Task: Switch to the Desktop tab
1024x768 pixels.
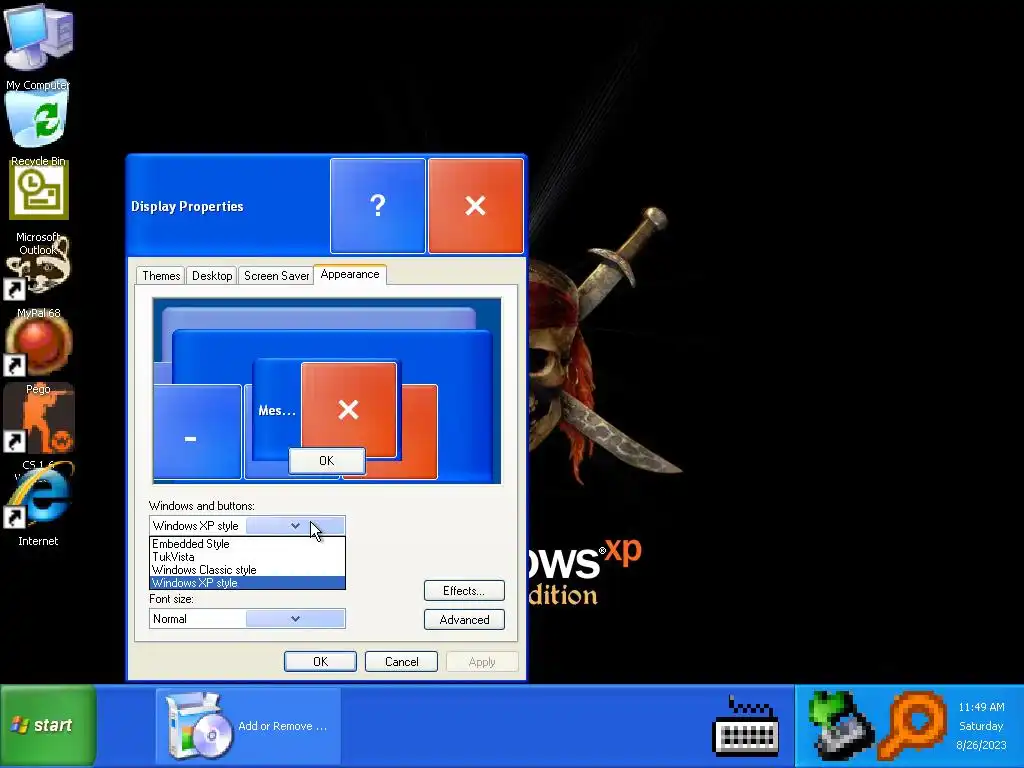Action: [x=212, y=276]
